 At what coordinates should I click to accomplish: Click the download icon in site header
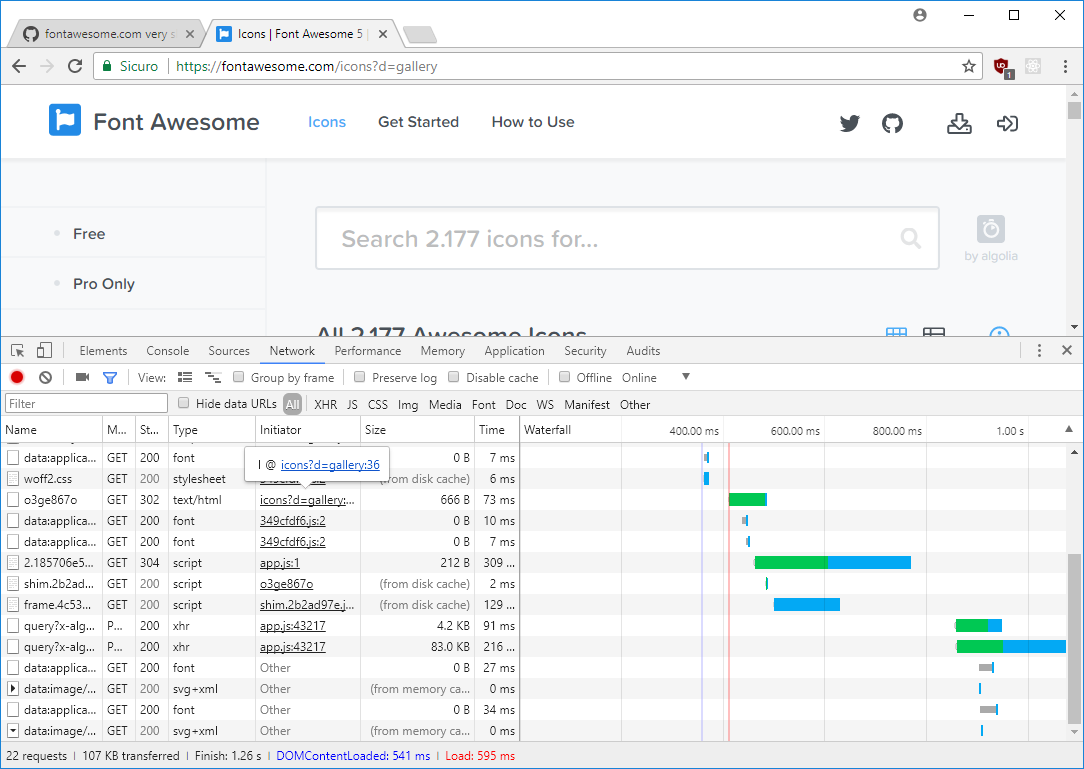click(959, 123)
